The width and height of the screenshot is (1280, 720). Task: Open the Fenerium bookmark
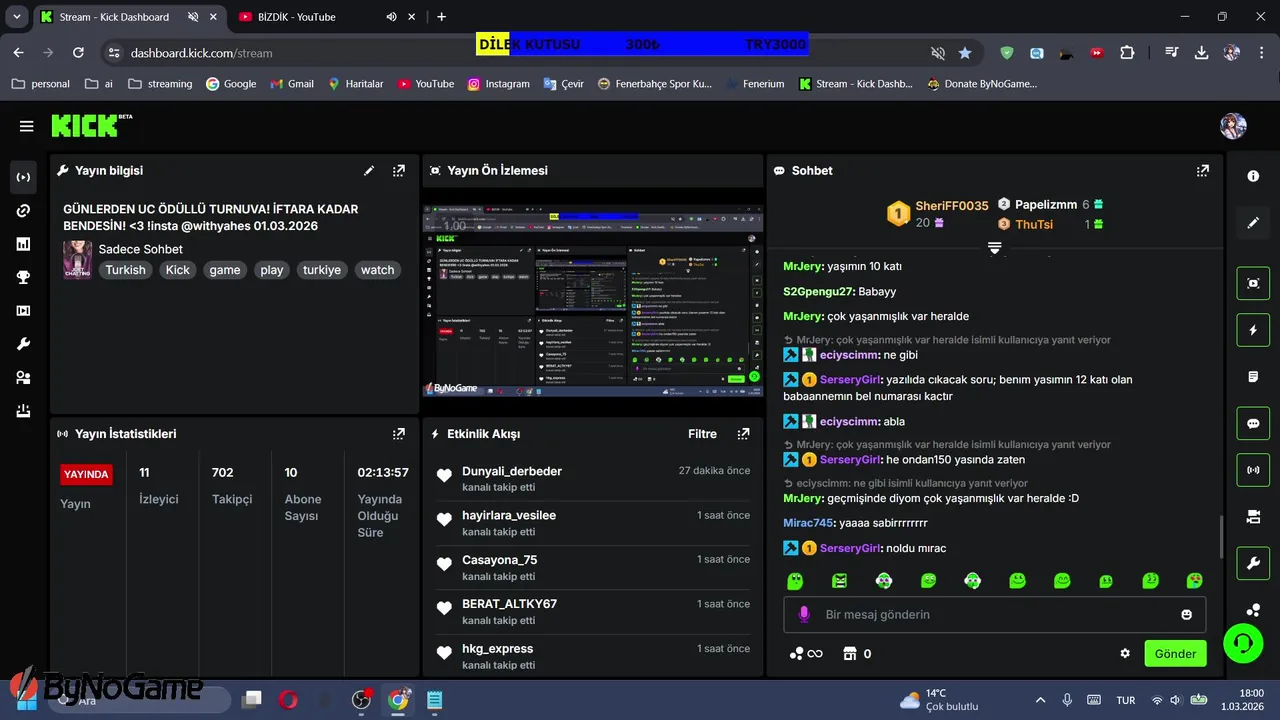755,84
